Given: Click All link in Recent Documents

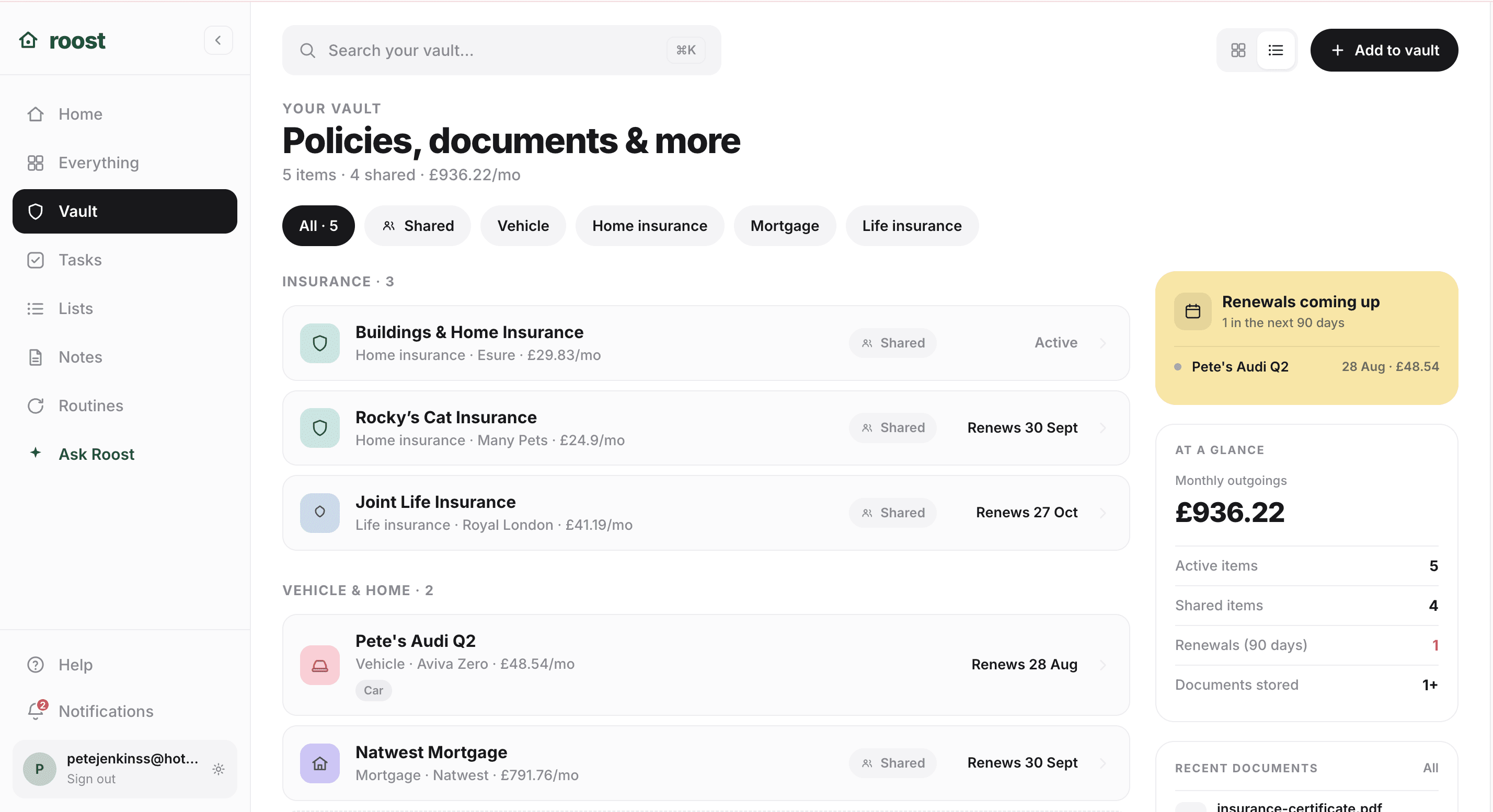Looking at the screenshot, I should [1430, 768].
